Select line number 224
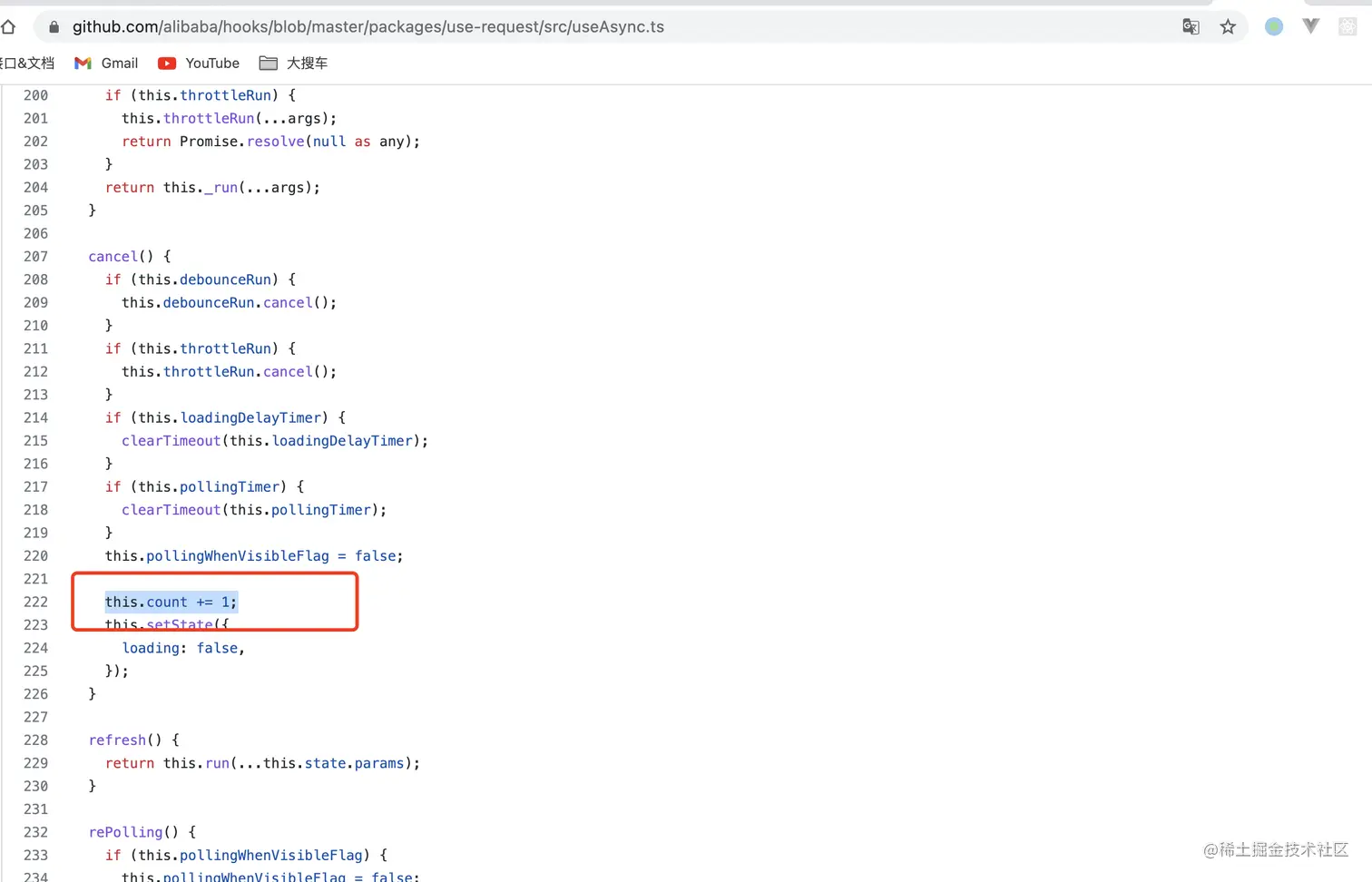The image size is (1372, 882). click(36, 648)
